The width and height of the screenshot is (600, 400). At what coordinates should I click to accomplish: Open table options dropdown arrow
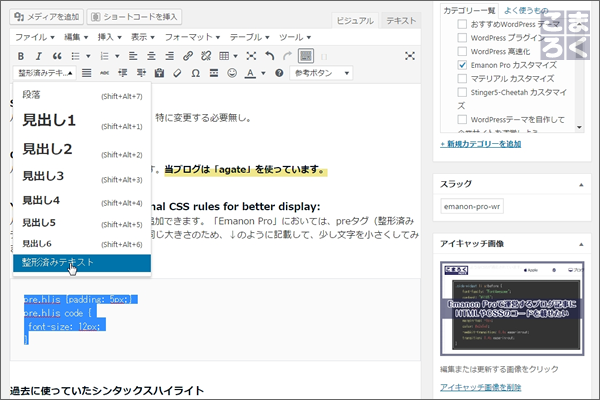236,56
